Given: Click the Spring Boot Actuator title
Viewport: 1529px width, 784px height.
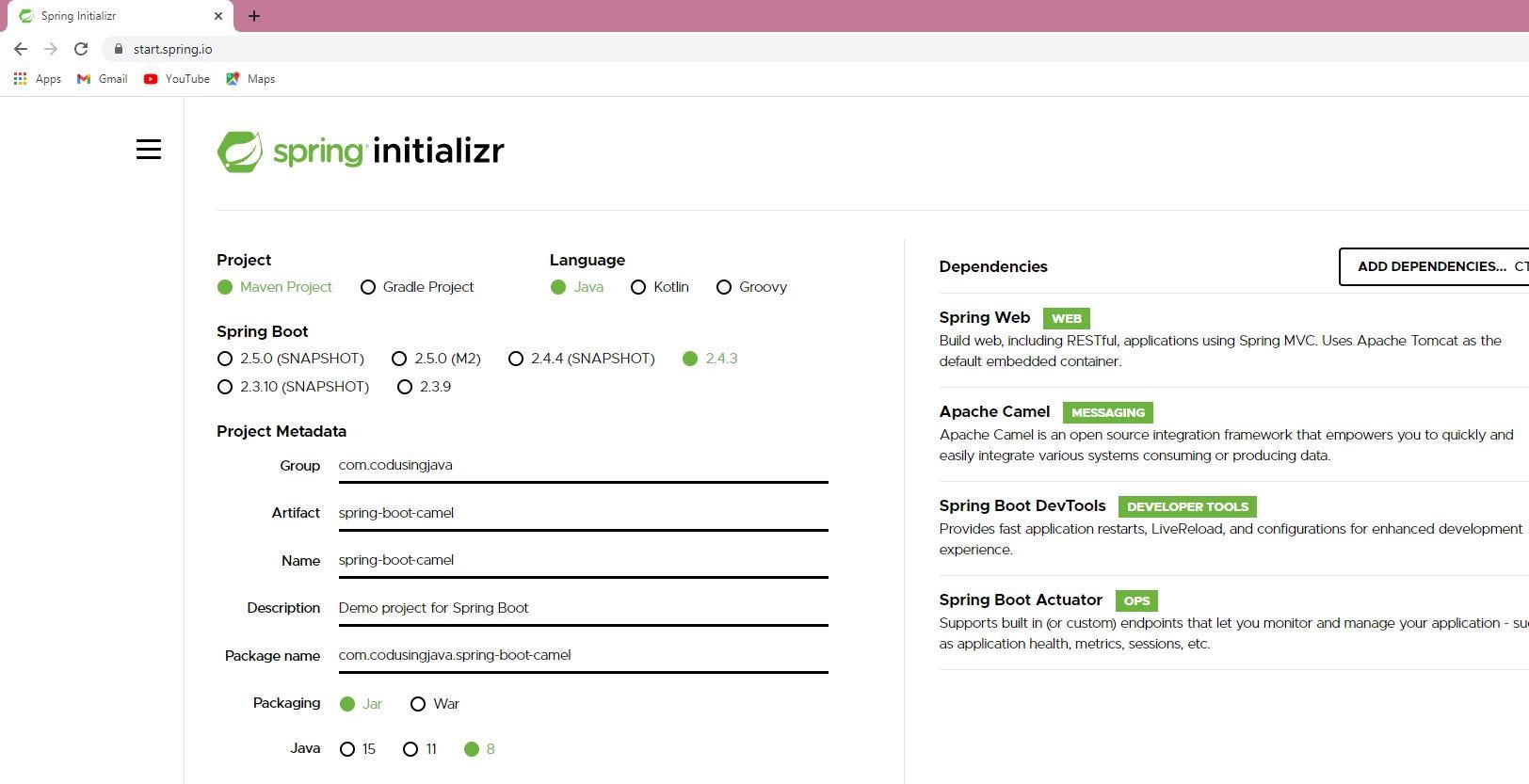Looking at the screenshot, I should 1021,600.
